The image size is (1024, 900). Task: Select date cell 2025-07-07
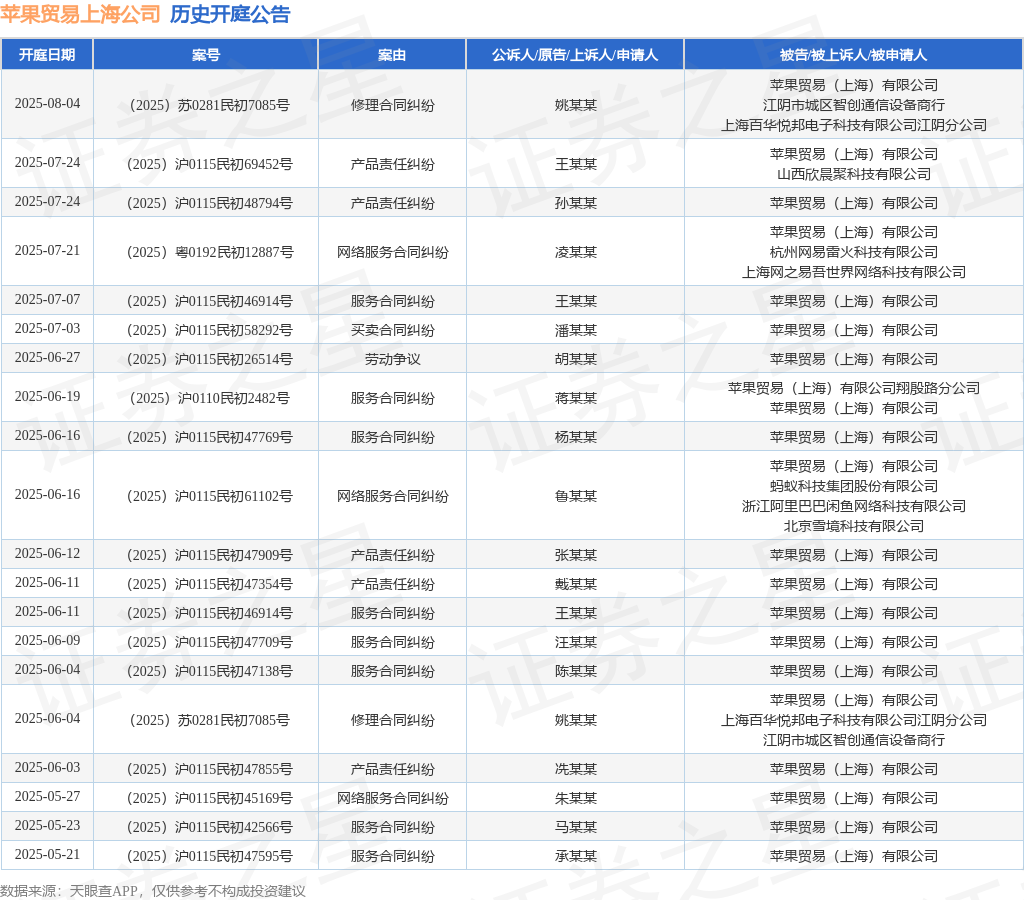pos(47,300)
